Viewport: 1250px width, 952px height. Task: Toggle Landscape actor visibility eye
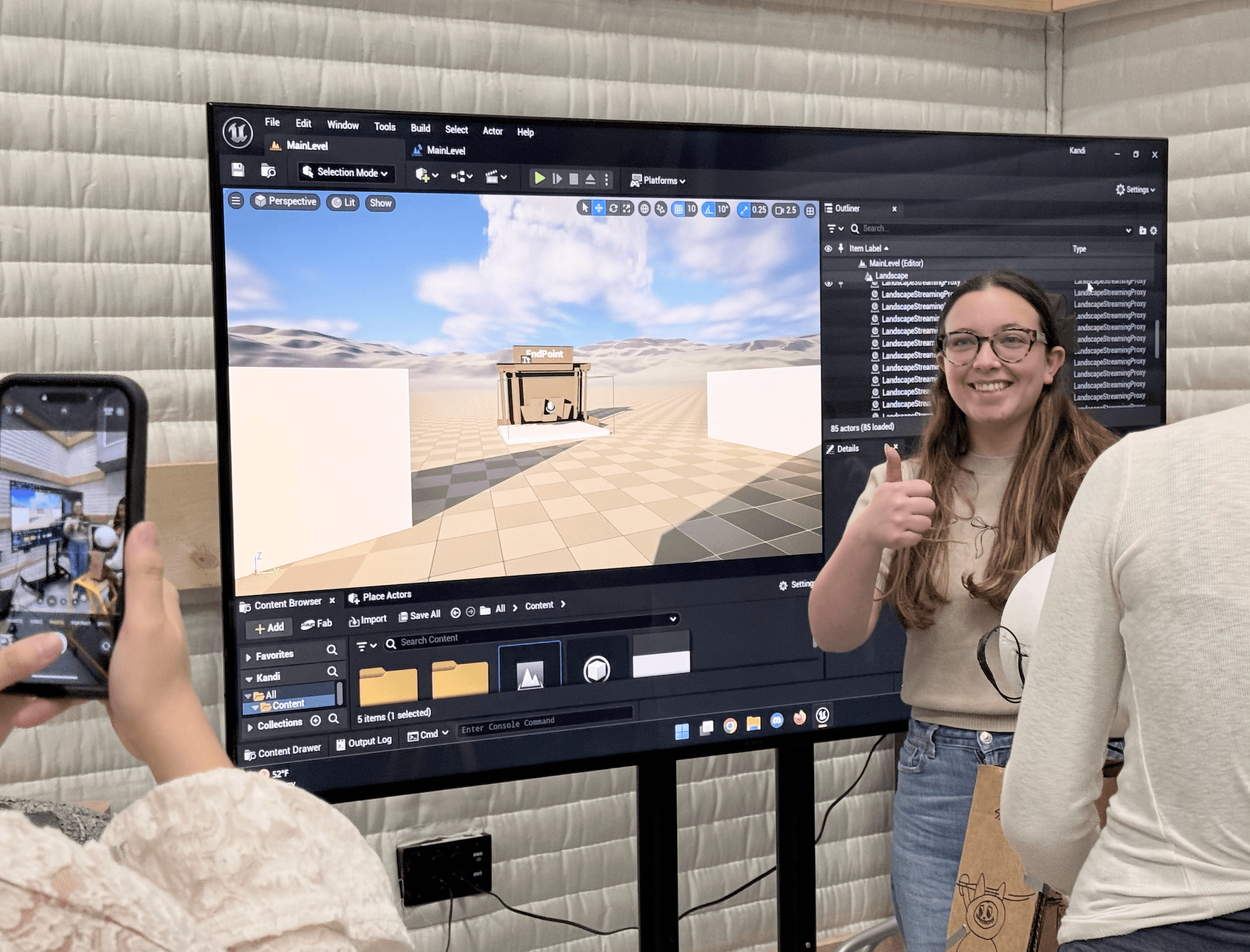pos(828,283)
